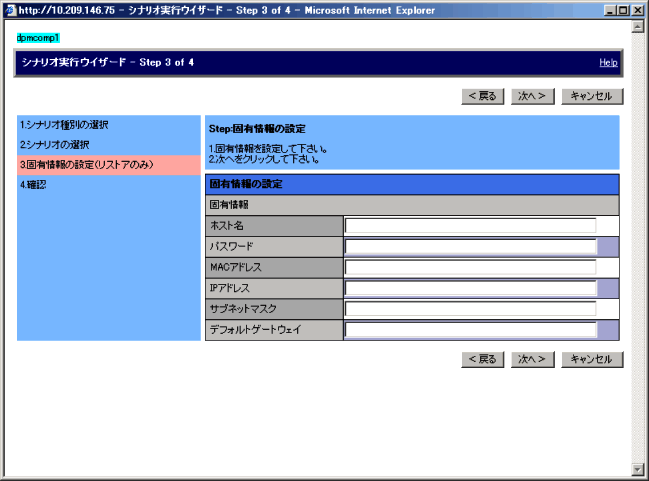Click the bottom 戻る back button
The image size is (649, 481).
[x=483, y=359]
